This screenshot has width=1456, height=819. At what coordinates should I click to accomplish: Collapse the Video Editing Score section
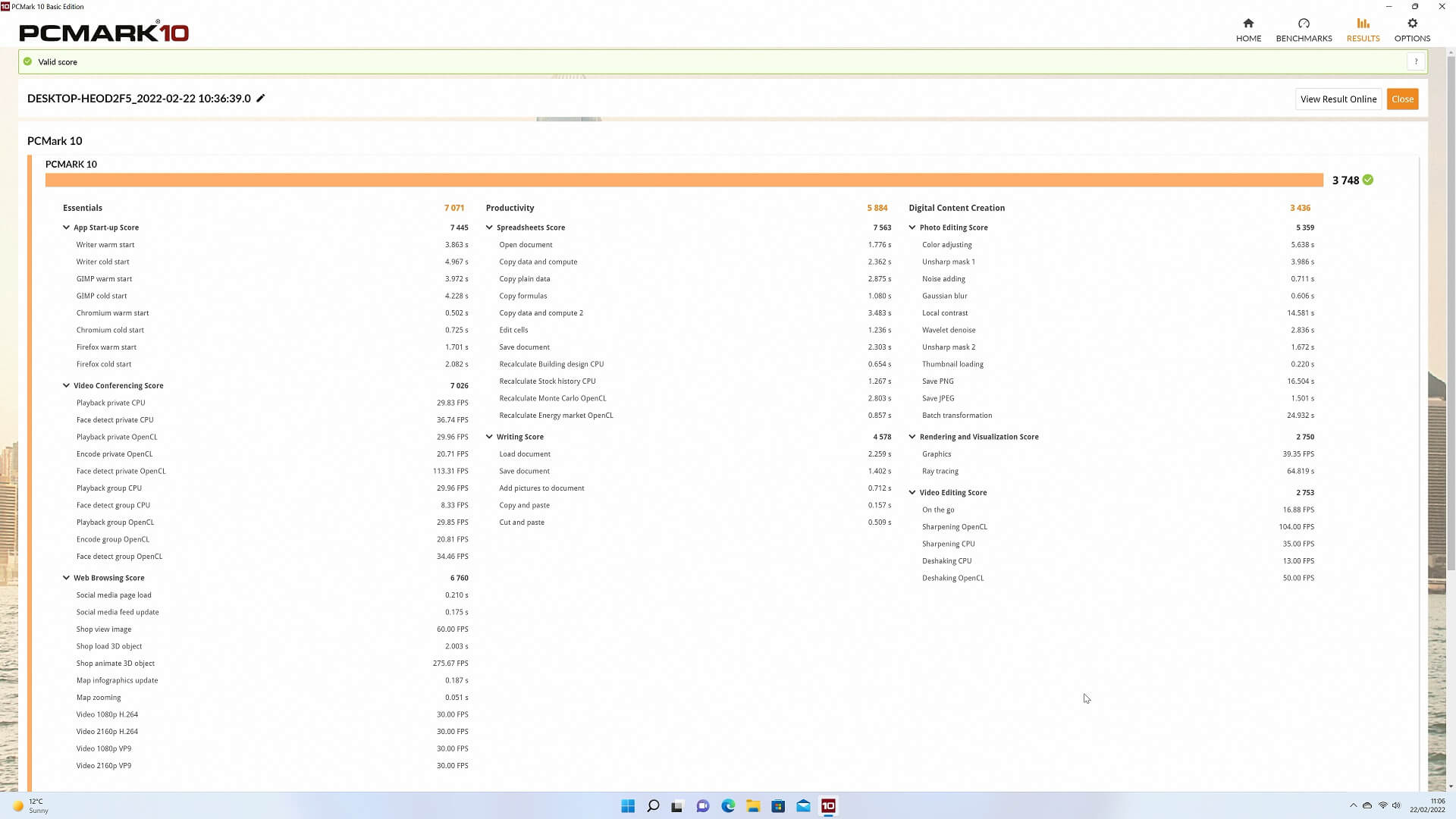click(912, 492)
